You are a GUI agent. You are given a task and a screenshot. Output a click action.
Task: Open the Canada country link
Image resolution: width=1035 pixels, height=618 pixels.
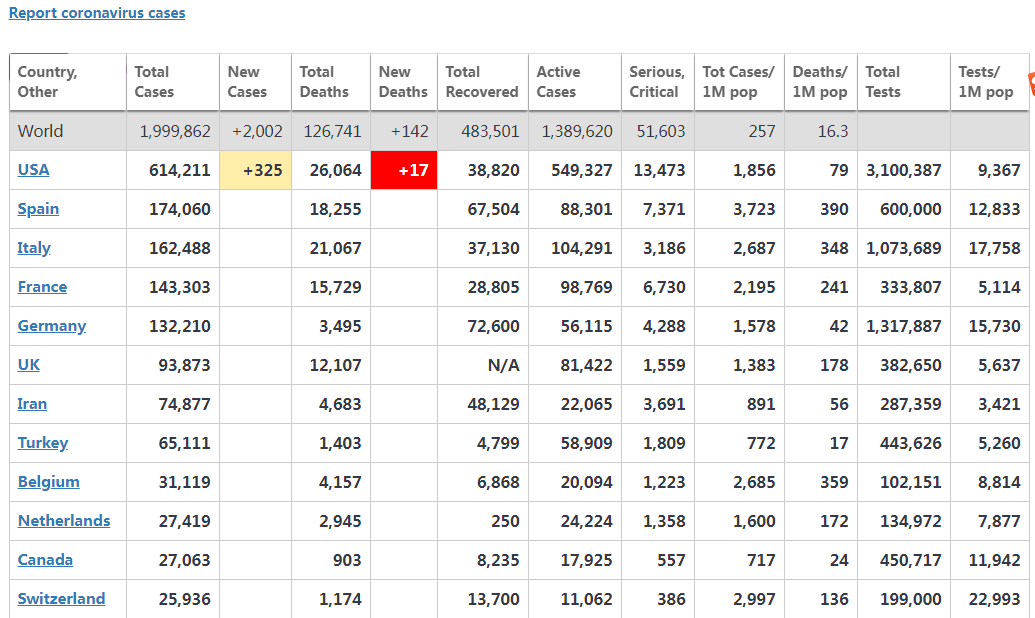(x=46, y=559)
